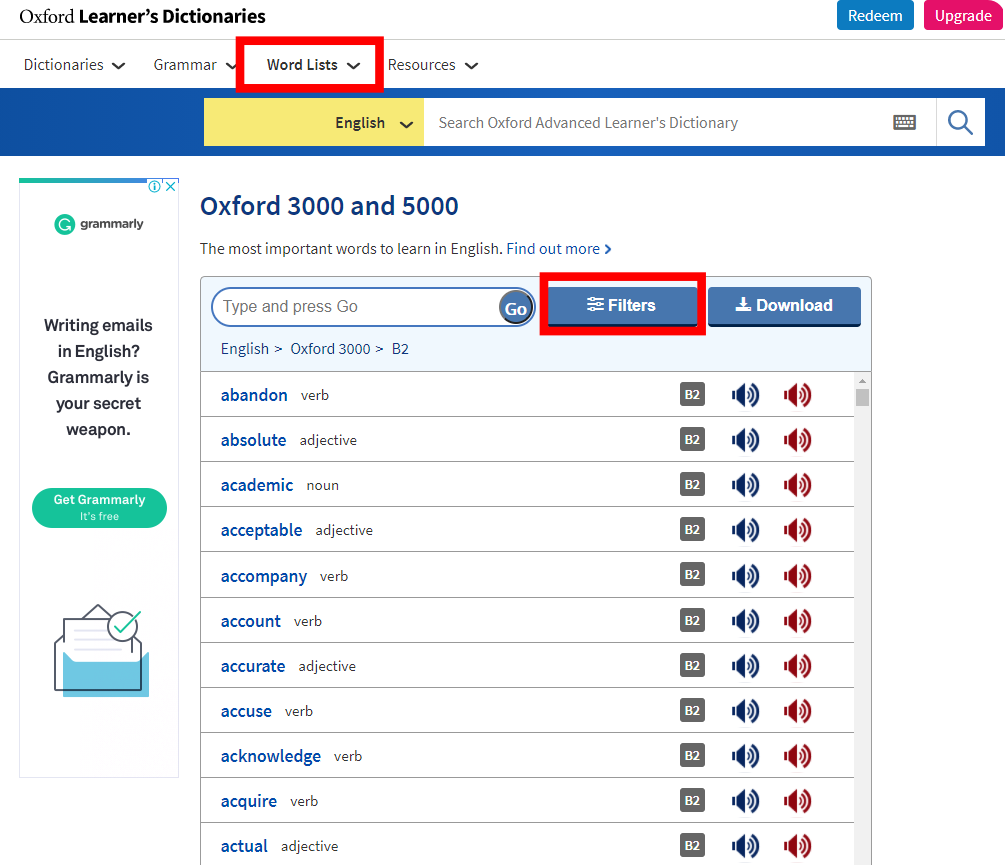The width and height of the screenshot is (1005, 865).
Task: Open the word acquire
Action: [x=249, y=802]
